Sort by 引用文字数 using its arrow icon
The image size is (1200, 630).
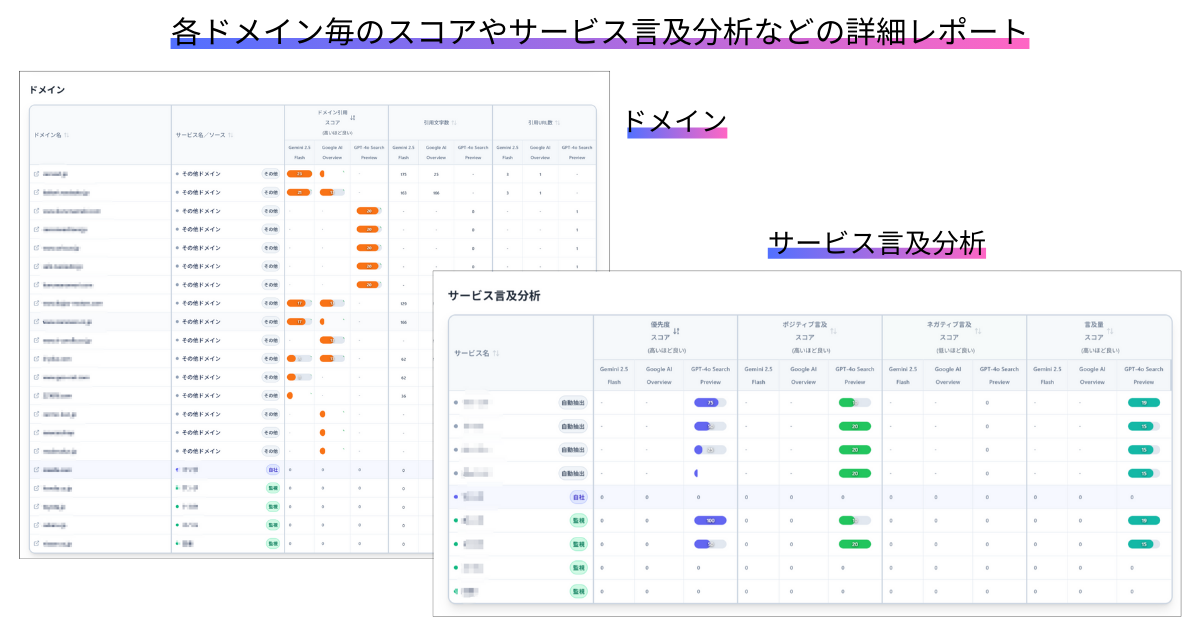point(455,123)
